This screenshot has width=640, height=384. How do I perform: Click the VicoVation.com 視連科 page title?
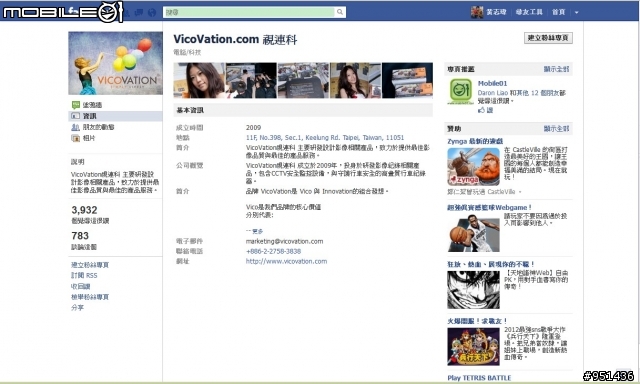[x=235, y=40]
